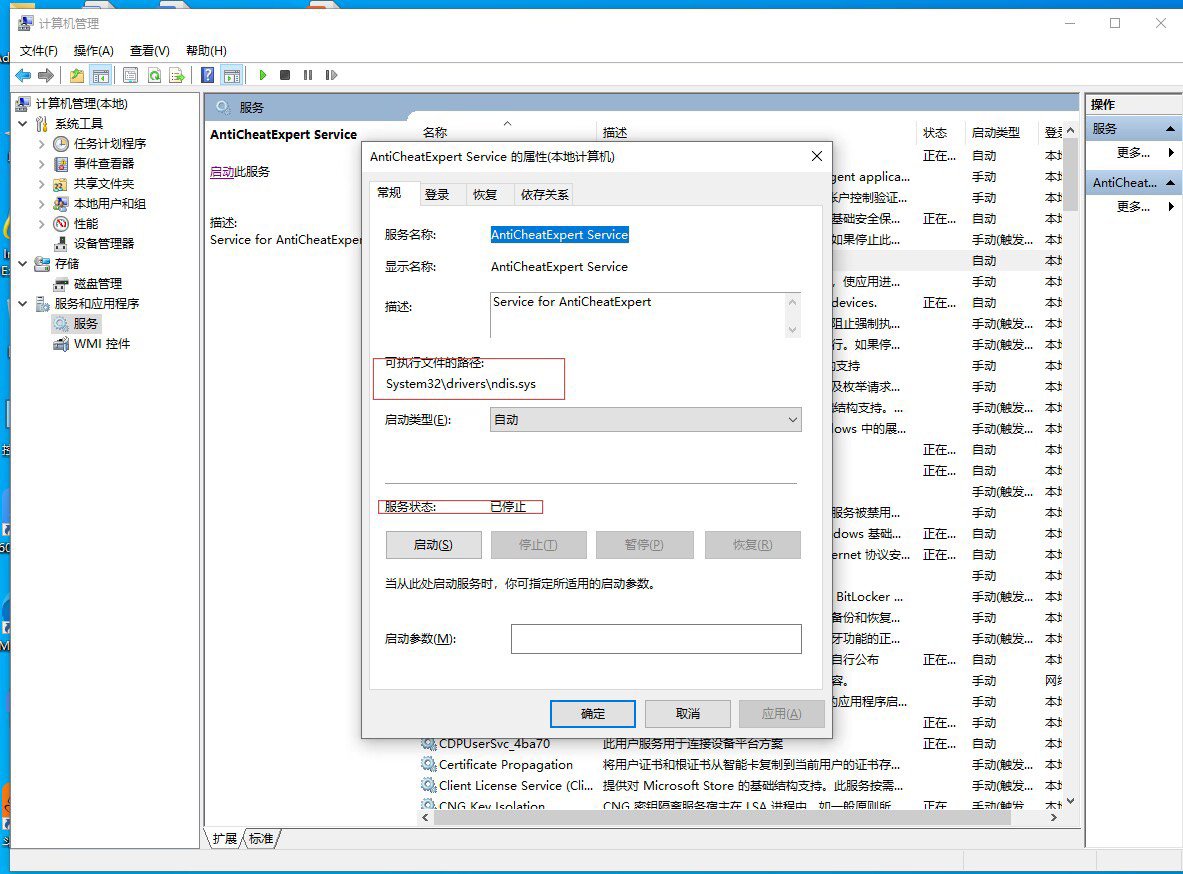This screenshot has height=874, width=1183.
Task: Collapse the 系统工具 tree node
Action: click(x=23, y=123)
